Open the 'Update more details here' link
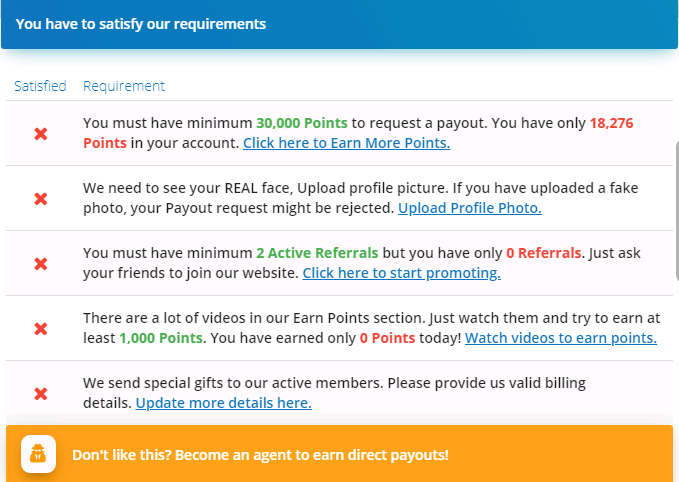The image size is (679, 482). (223, 403)
